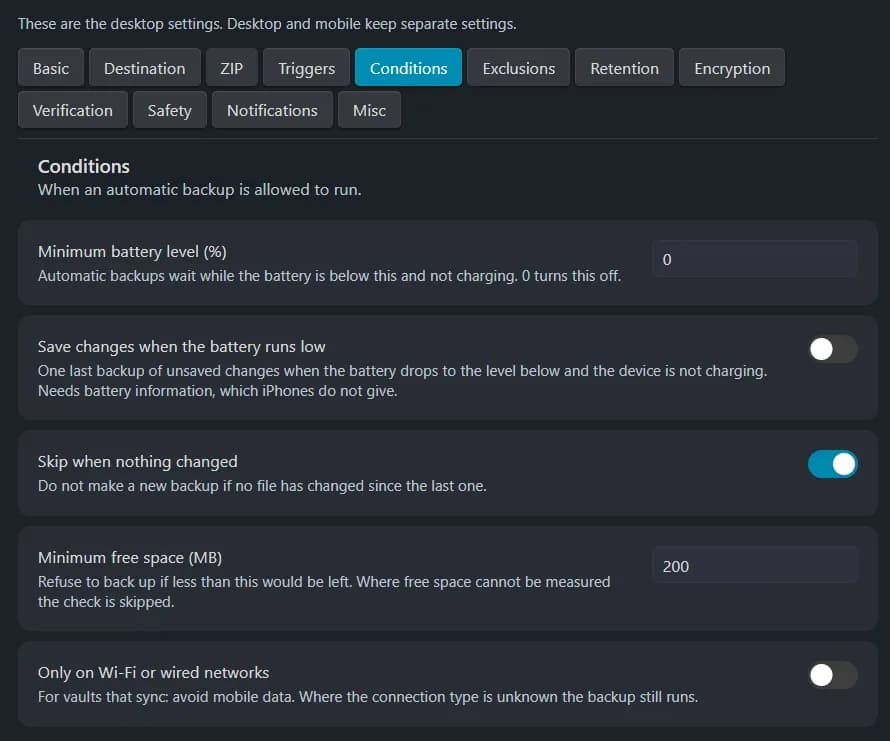Click the 'Skip when nothing changed' label
Image resolution: width=890 pixels, height=741 pixels.
pyautogui.click(x=137, y=462)
